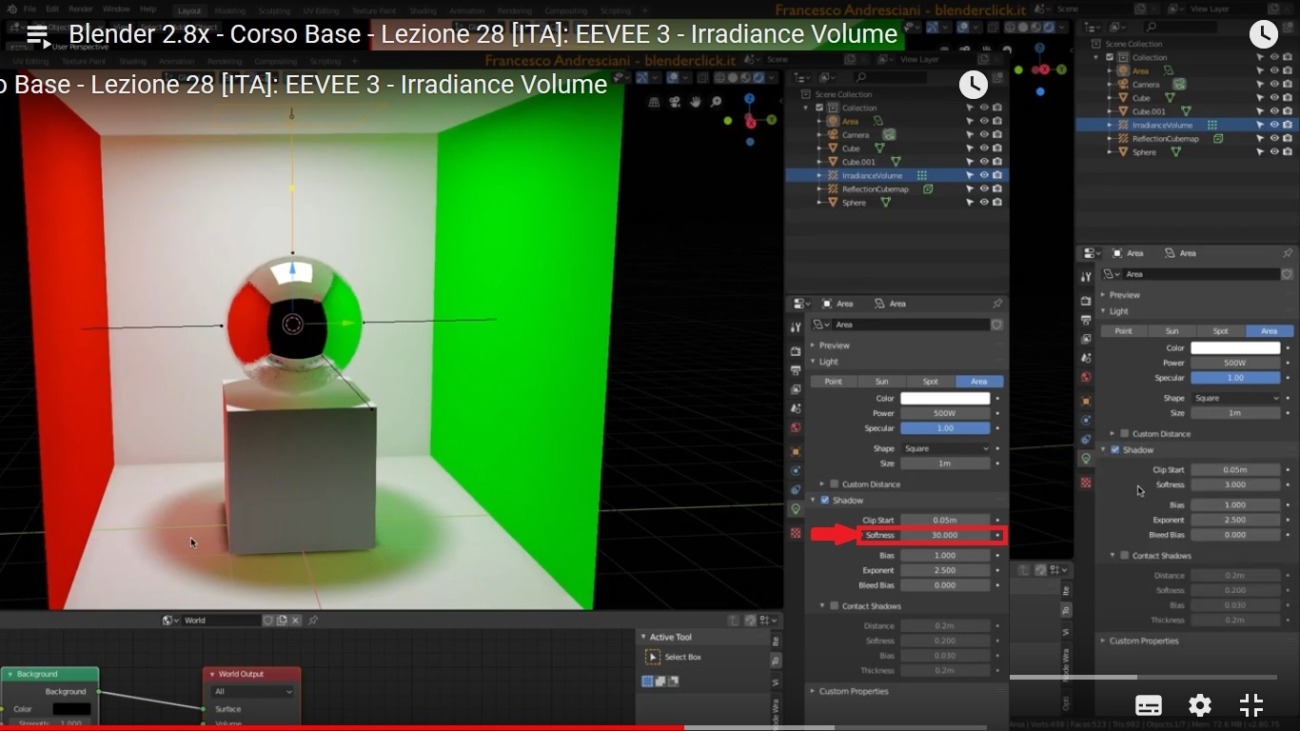Screen dimensions: 1300x731
Task: Seek on the red YouTube progress bar
Action: [342, 727]
